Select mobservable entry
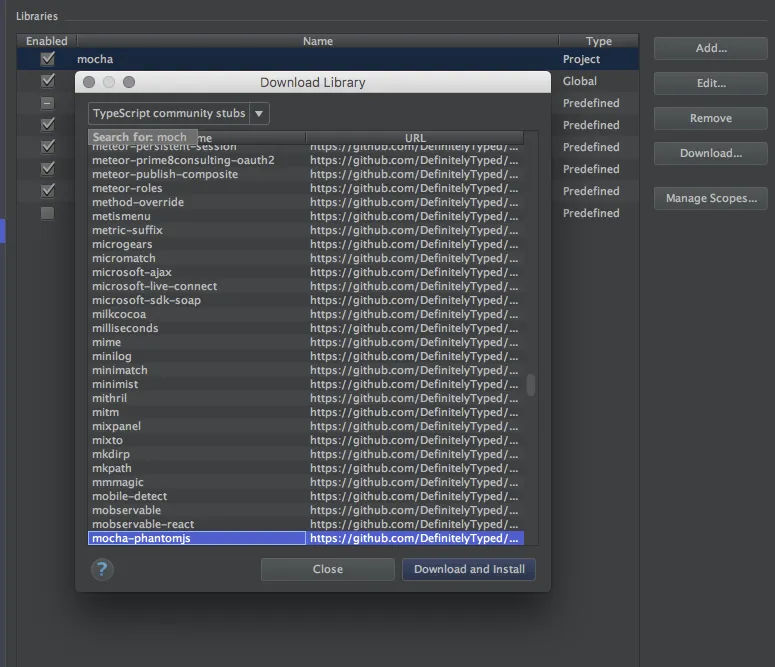Screen dimensions: 775x667 pyautogui.click(x=197, y=510)
